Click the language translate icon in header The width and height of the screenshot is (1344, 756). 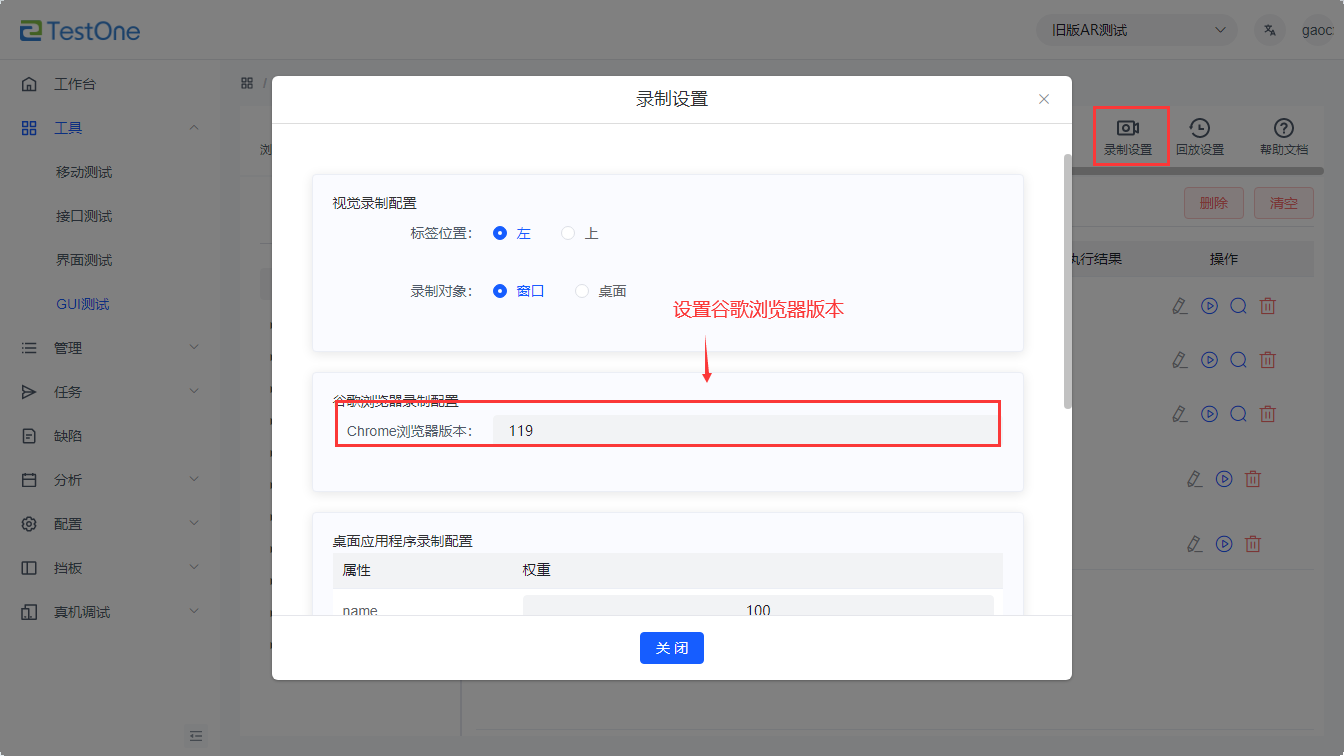pos(1270,30)
